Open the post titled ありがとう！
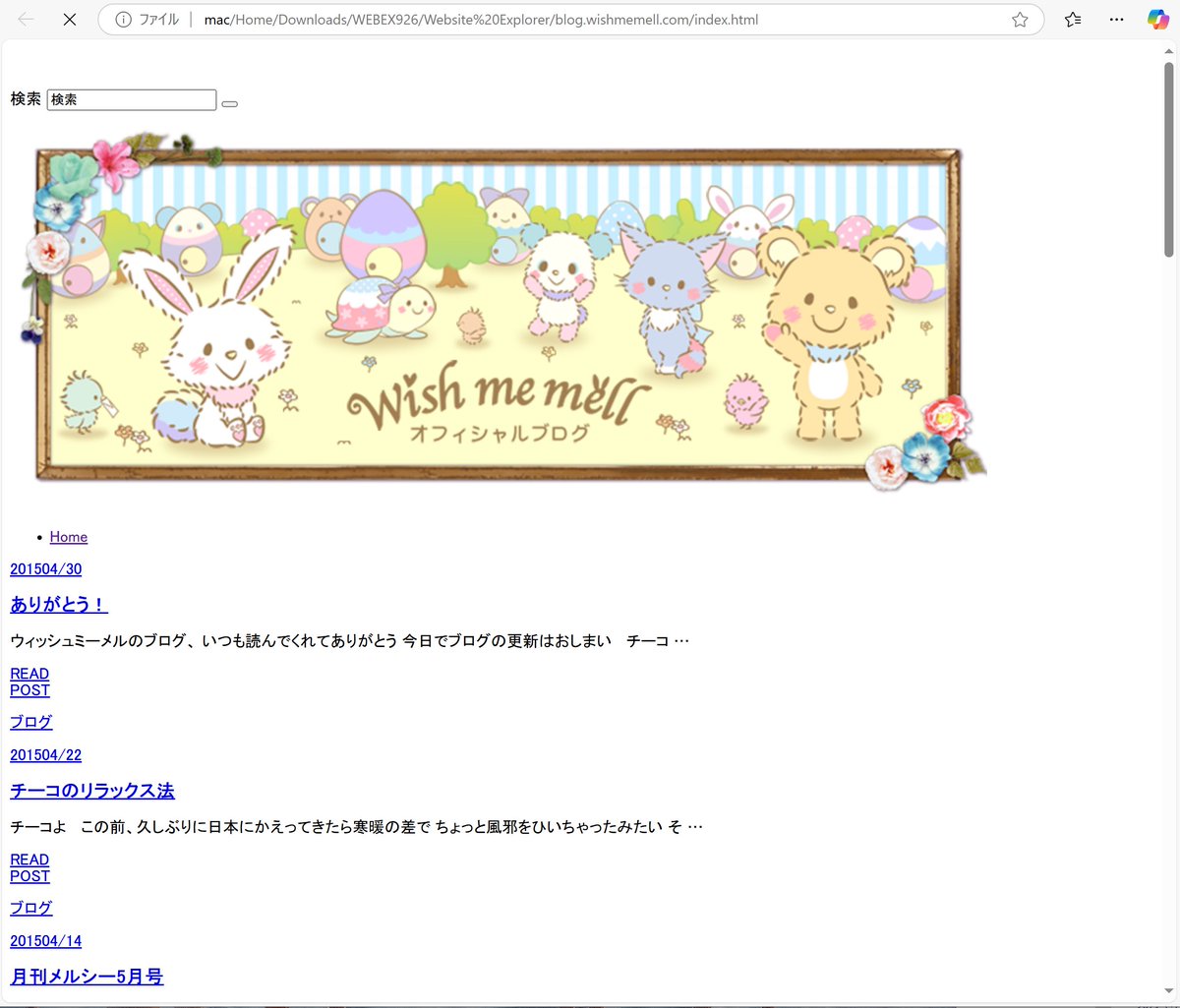The height and width of the screenshot is (1008, 1180). [58, 604]
